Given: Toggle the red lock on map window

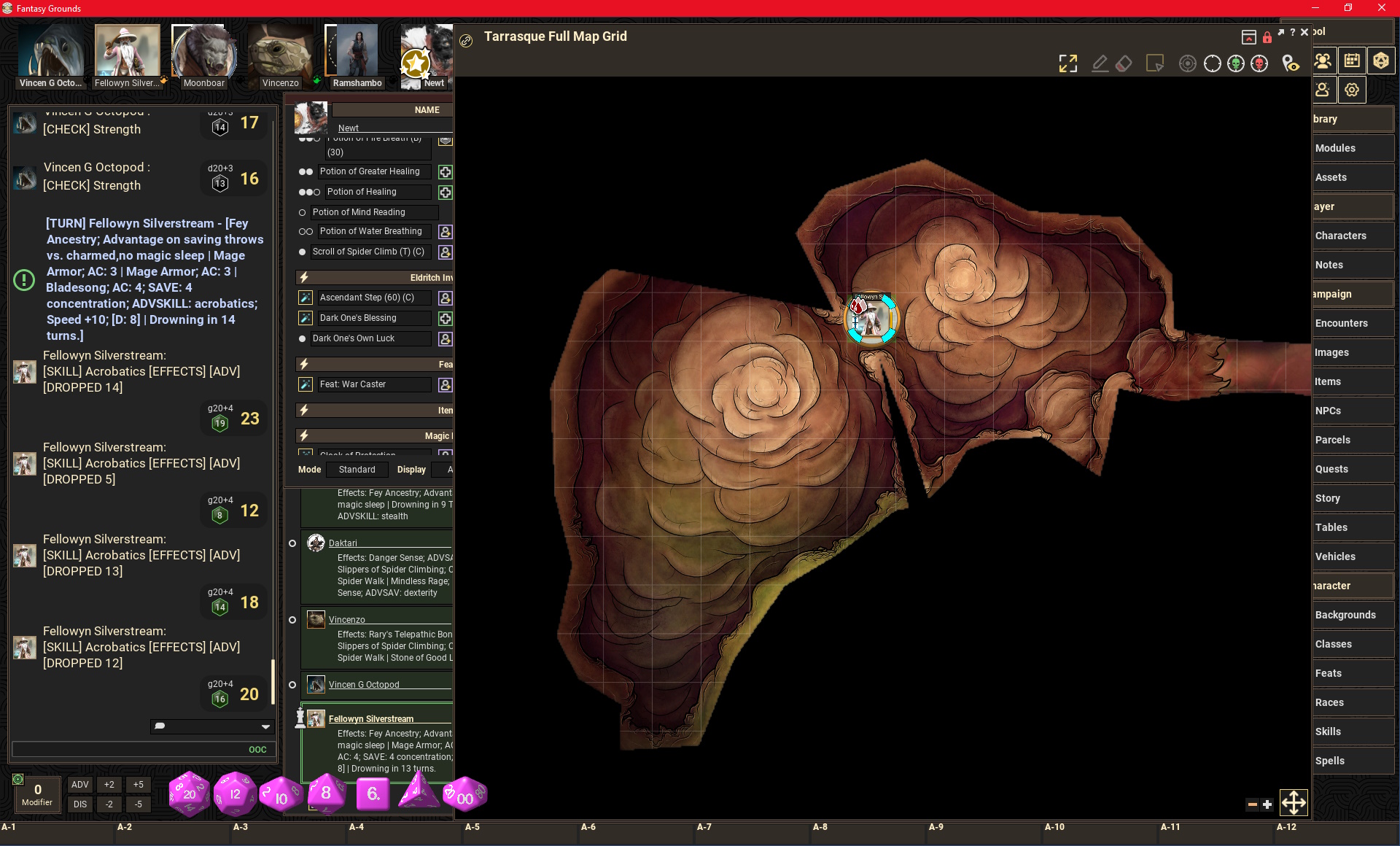Looking at the screenshot, I should [x=1267, y=37].
